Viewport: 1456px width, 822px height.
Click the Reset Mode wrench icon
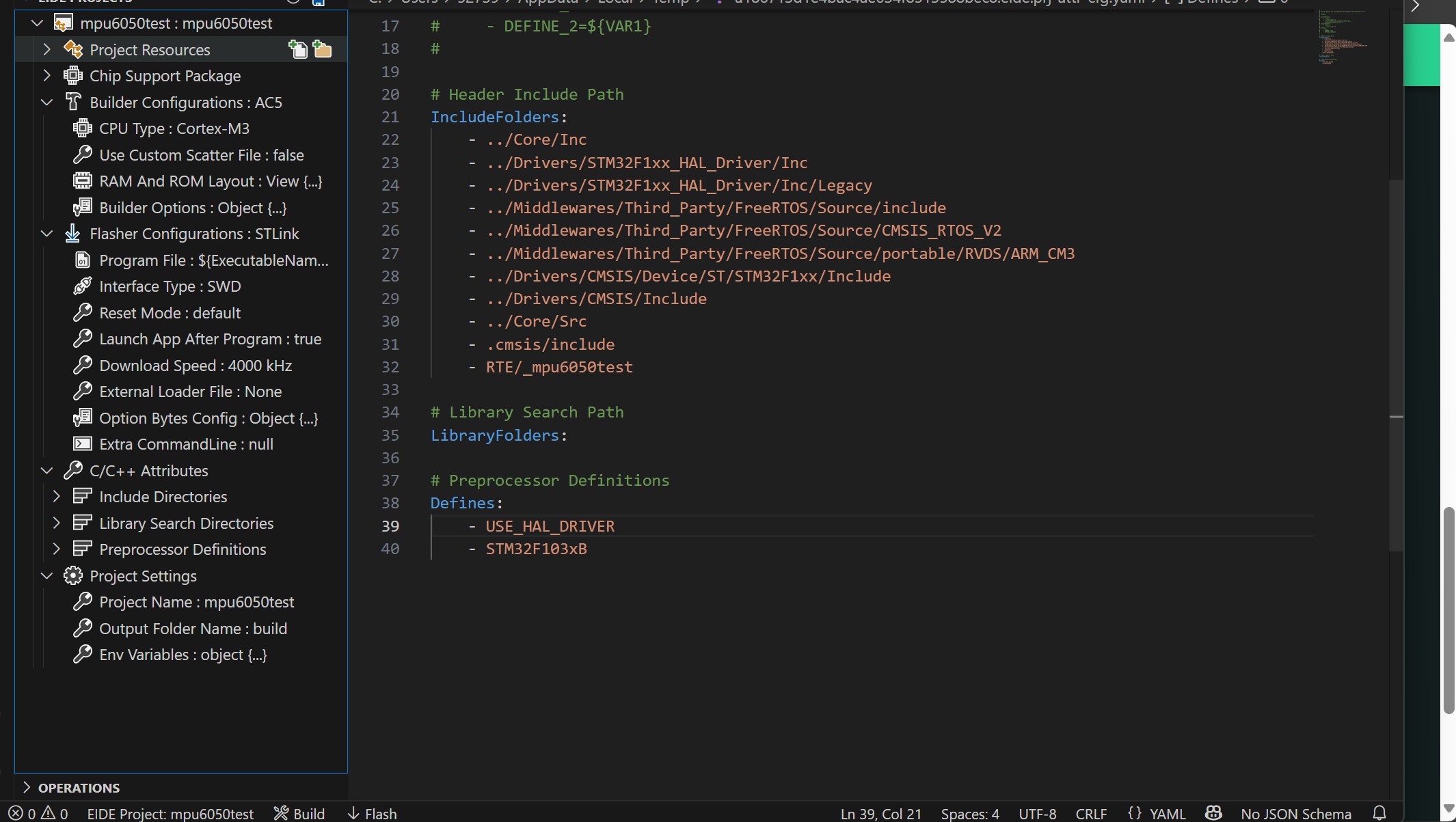click(x=83, y=312)
